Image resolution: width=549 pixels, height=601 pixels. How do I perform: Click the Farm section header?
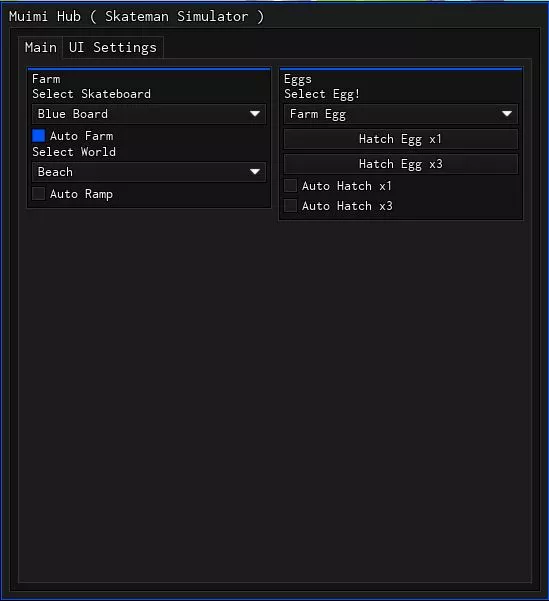click(x=46, y=79)
